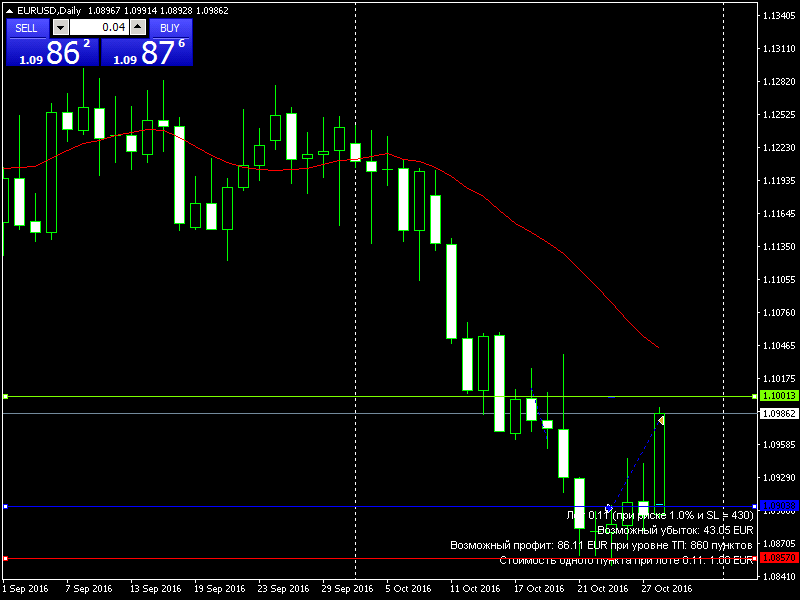Click the SELL button
The width and height of the screenshot is (800, 600).
point(27,28)
